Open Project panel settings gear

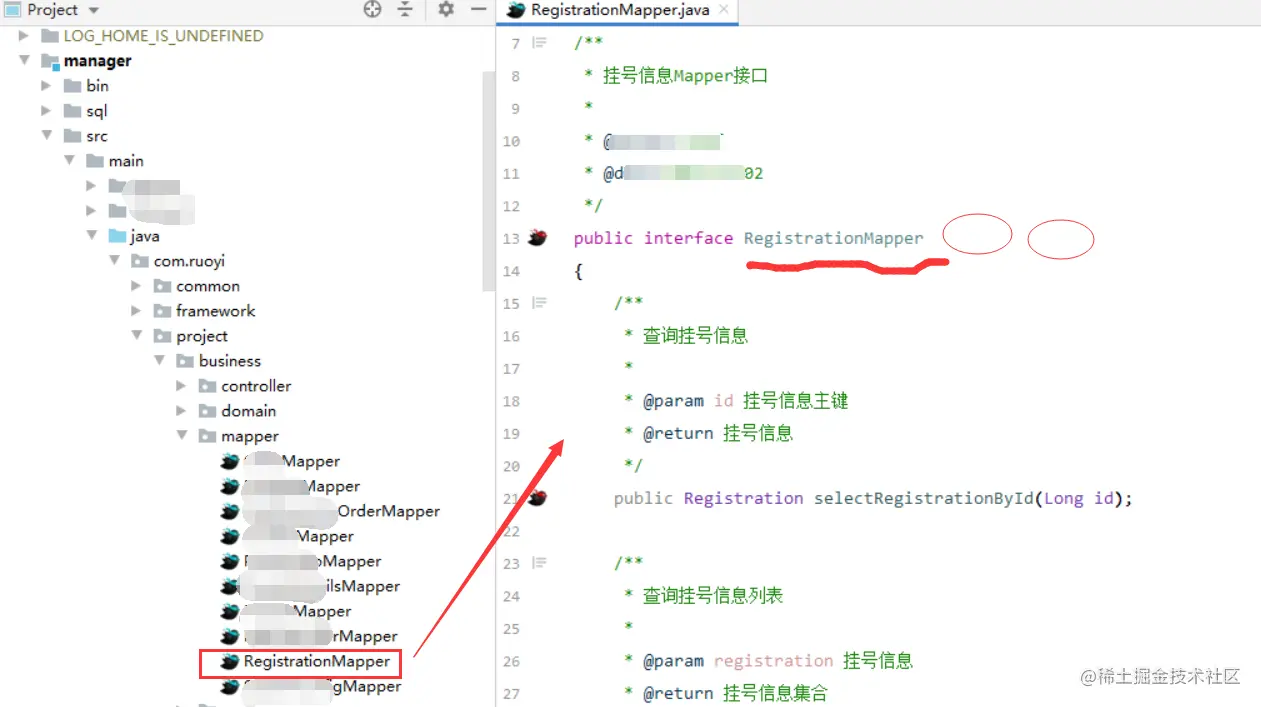pyautogui.click(x=446, y=9)
